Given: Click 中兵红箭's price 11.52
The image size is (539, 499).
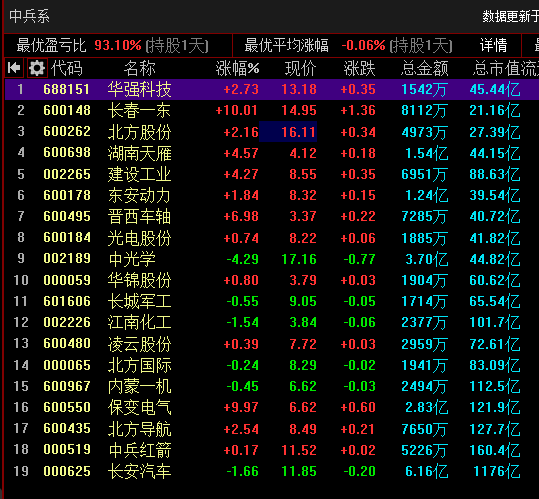Looking at the screenshot, I should pos(299,450).
